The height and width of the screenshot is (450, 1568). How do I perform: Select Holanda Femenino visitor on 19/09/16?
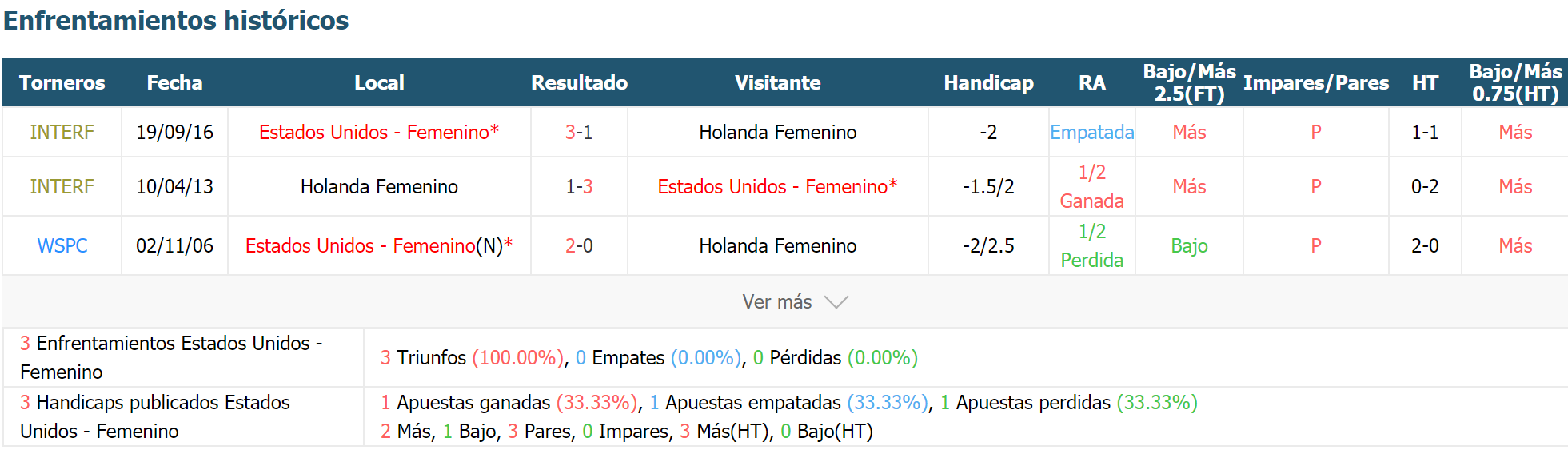(x=777, y=132)
